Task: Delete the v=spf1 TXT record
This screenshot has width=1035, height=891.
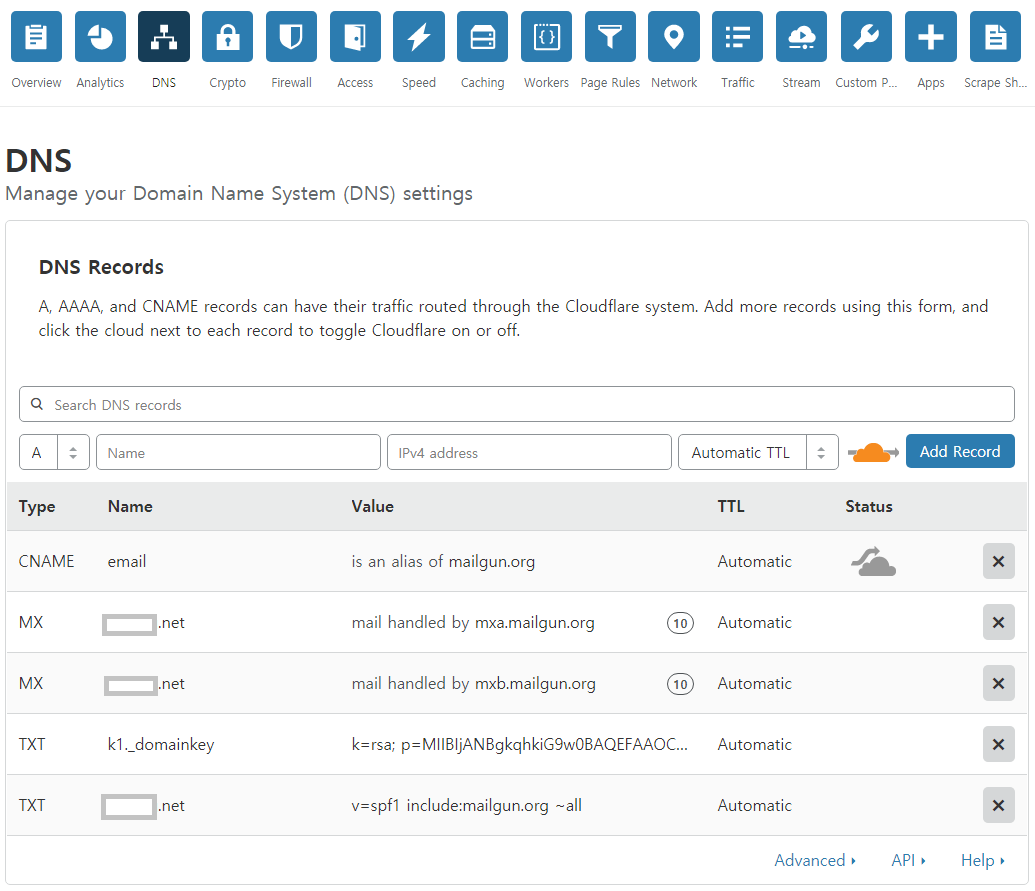Action: pyautogui.click(x=998, y=805)
